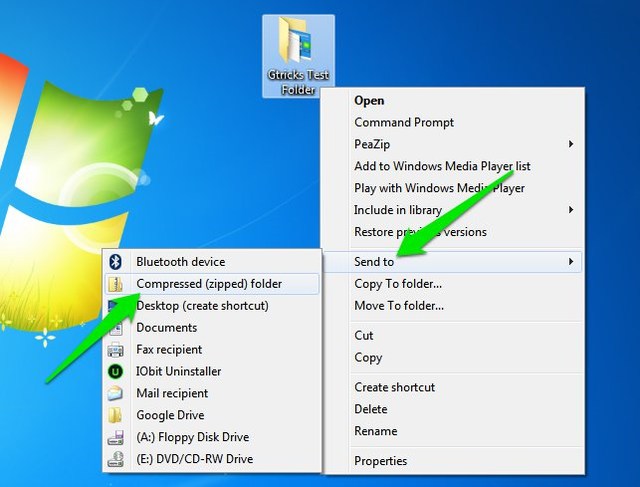Choose Copy To folder... option
Viewport: 640px width, 487px height.
pos(454,284)
